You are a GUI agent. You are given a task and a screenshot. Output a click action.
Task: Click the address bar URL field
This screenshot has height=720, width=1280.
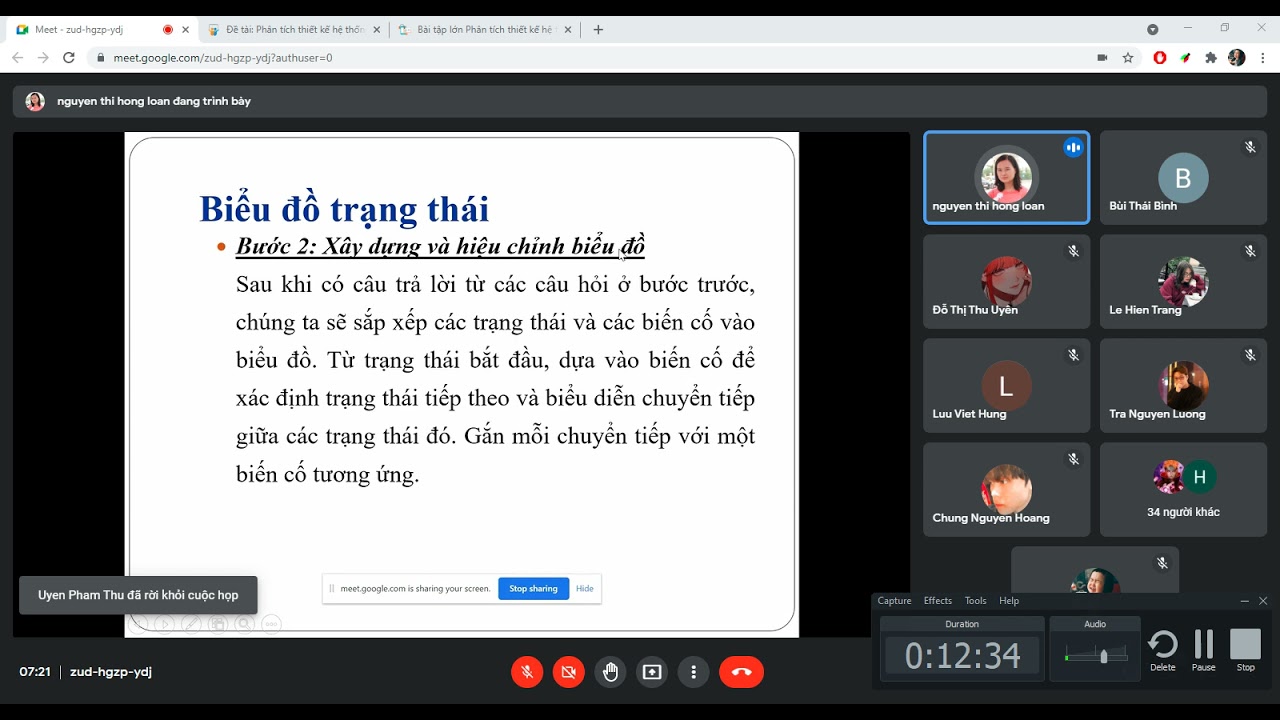(600, 58)
